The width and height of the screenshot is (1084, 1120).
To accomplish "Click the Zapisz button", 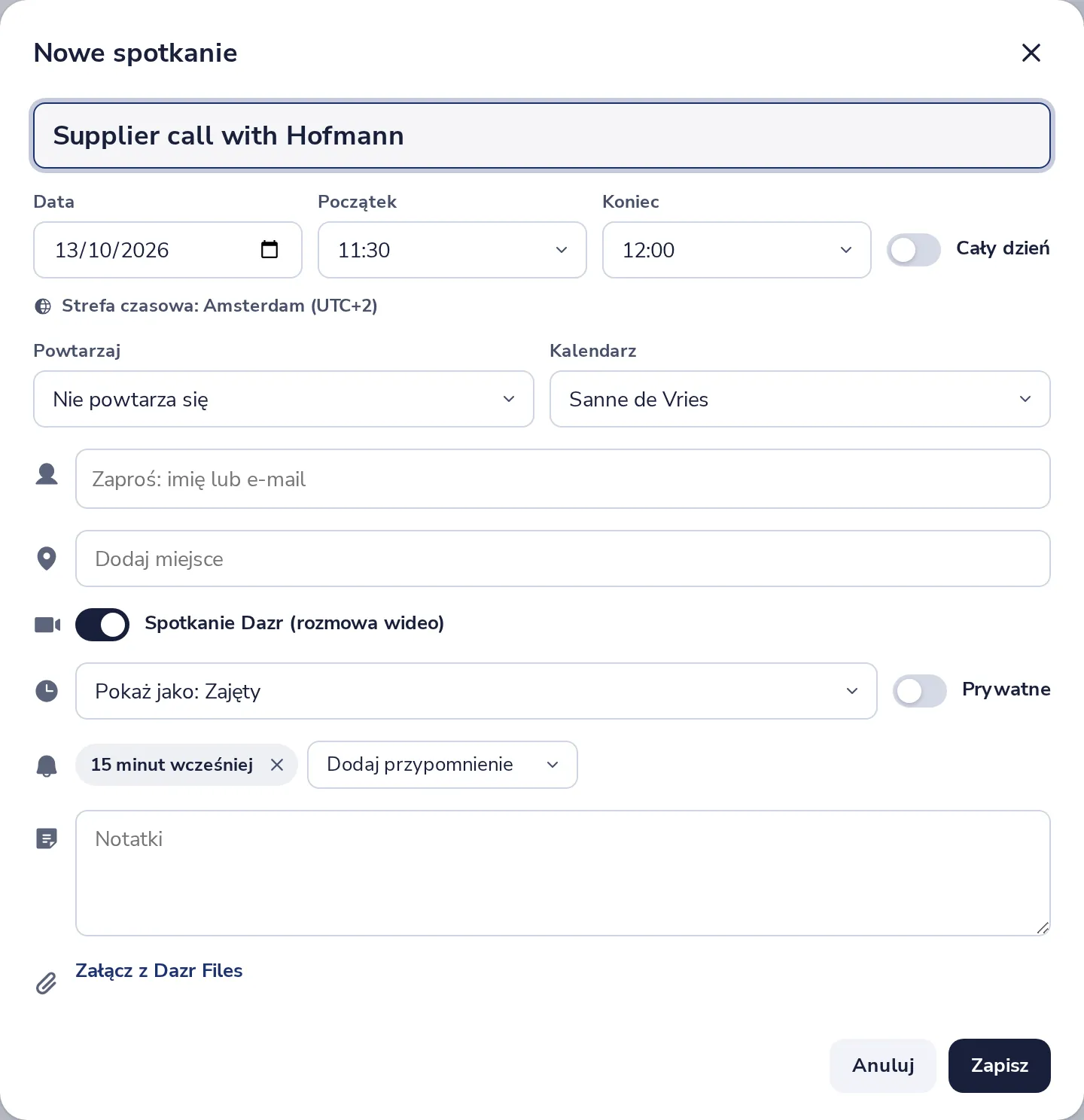I will (1000, 1066).
